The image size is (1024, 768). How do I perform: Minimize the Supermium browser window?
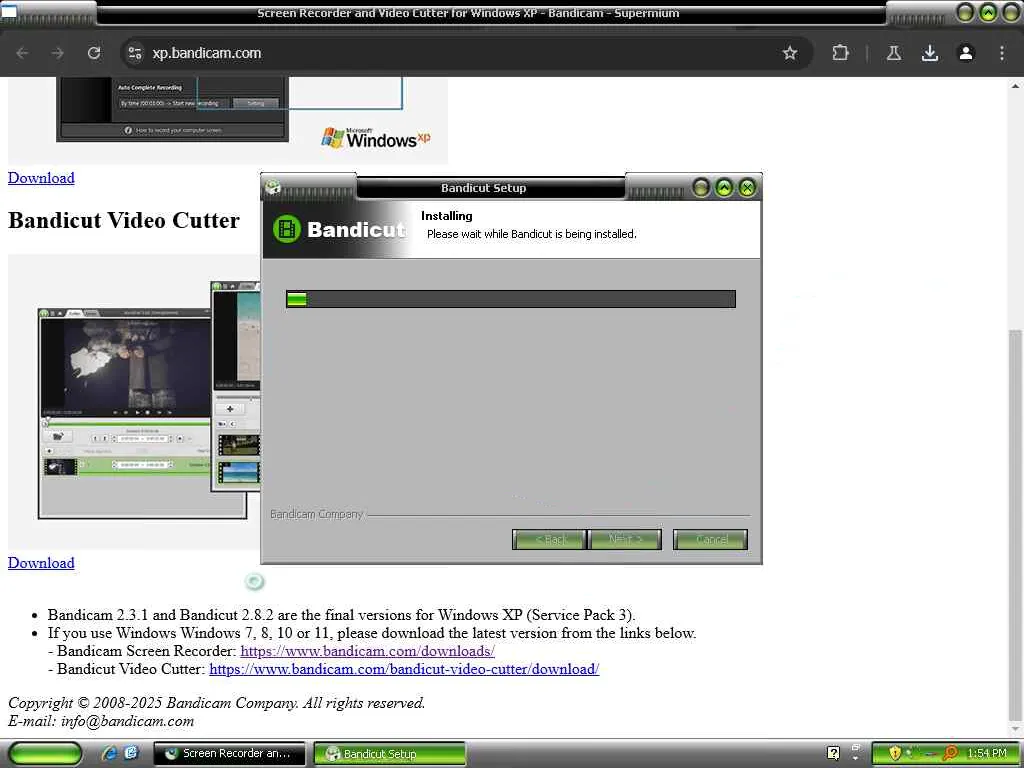click(965, 12)
